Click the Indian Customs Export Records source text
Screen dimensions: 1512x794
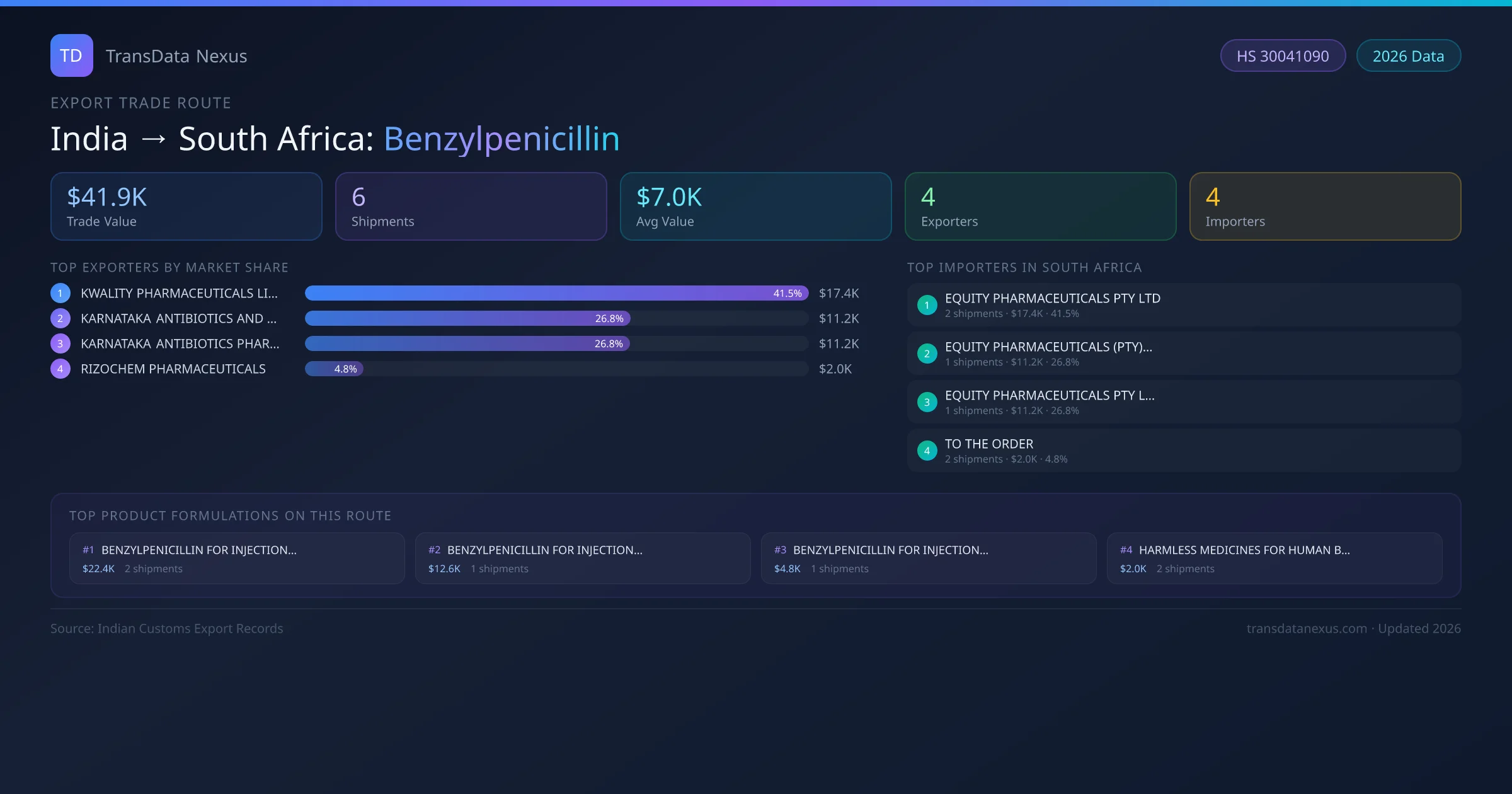167,628
